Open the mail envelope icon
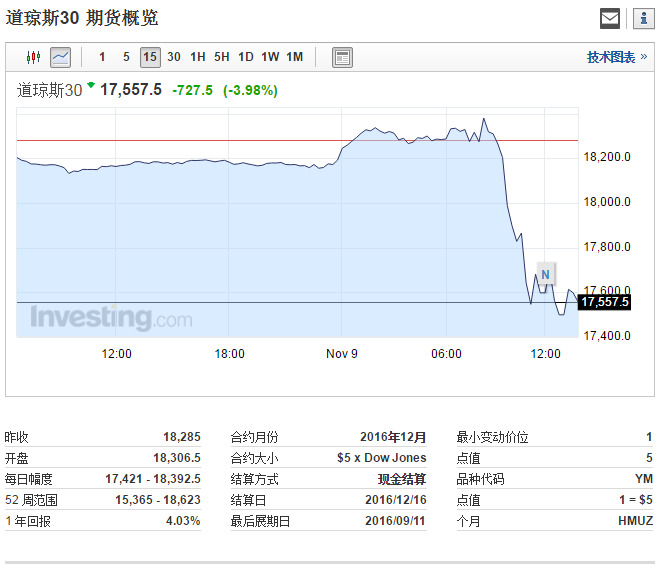667x575 pixels. (610, 19)
